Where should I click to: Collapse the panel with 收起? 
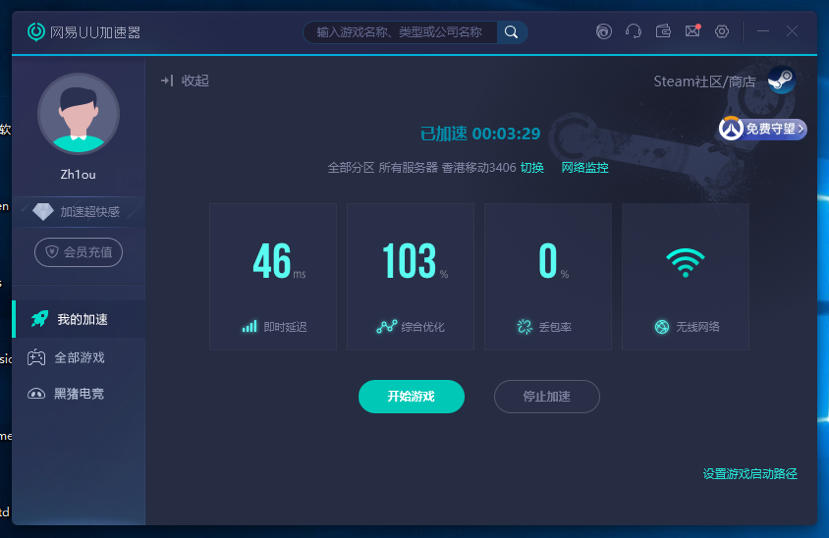pyautogui.click(x=185, y=81)
